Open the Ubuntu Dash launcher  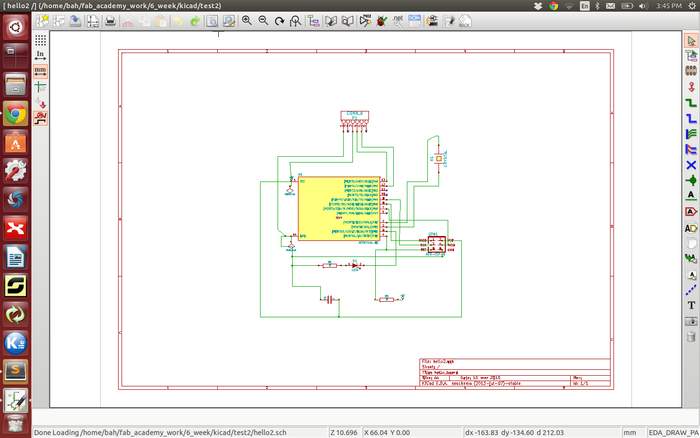coord(16,28)
